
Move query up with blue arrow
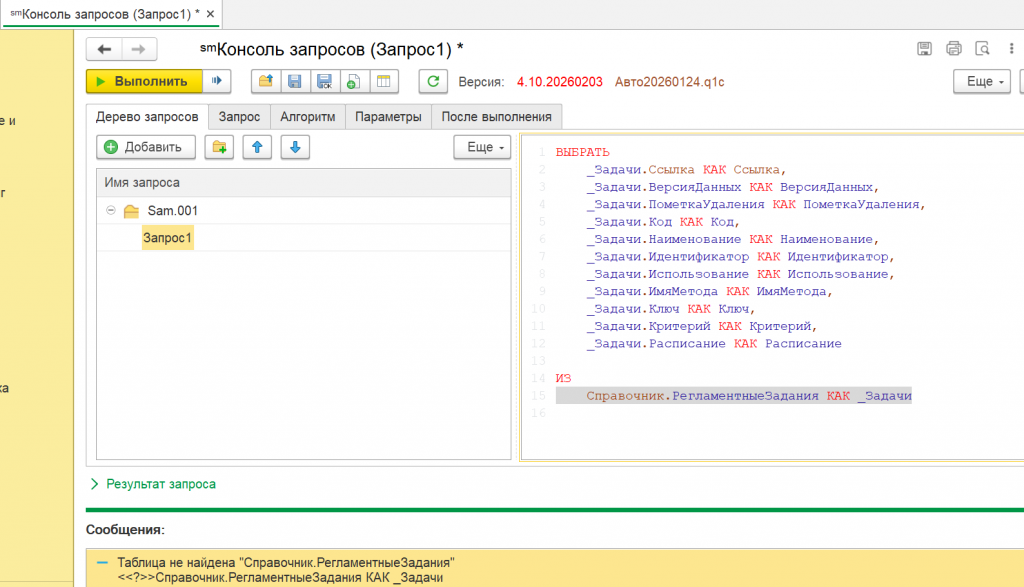(x=257, y=147)
